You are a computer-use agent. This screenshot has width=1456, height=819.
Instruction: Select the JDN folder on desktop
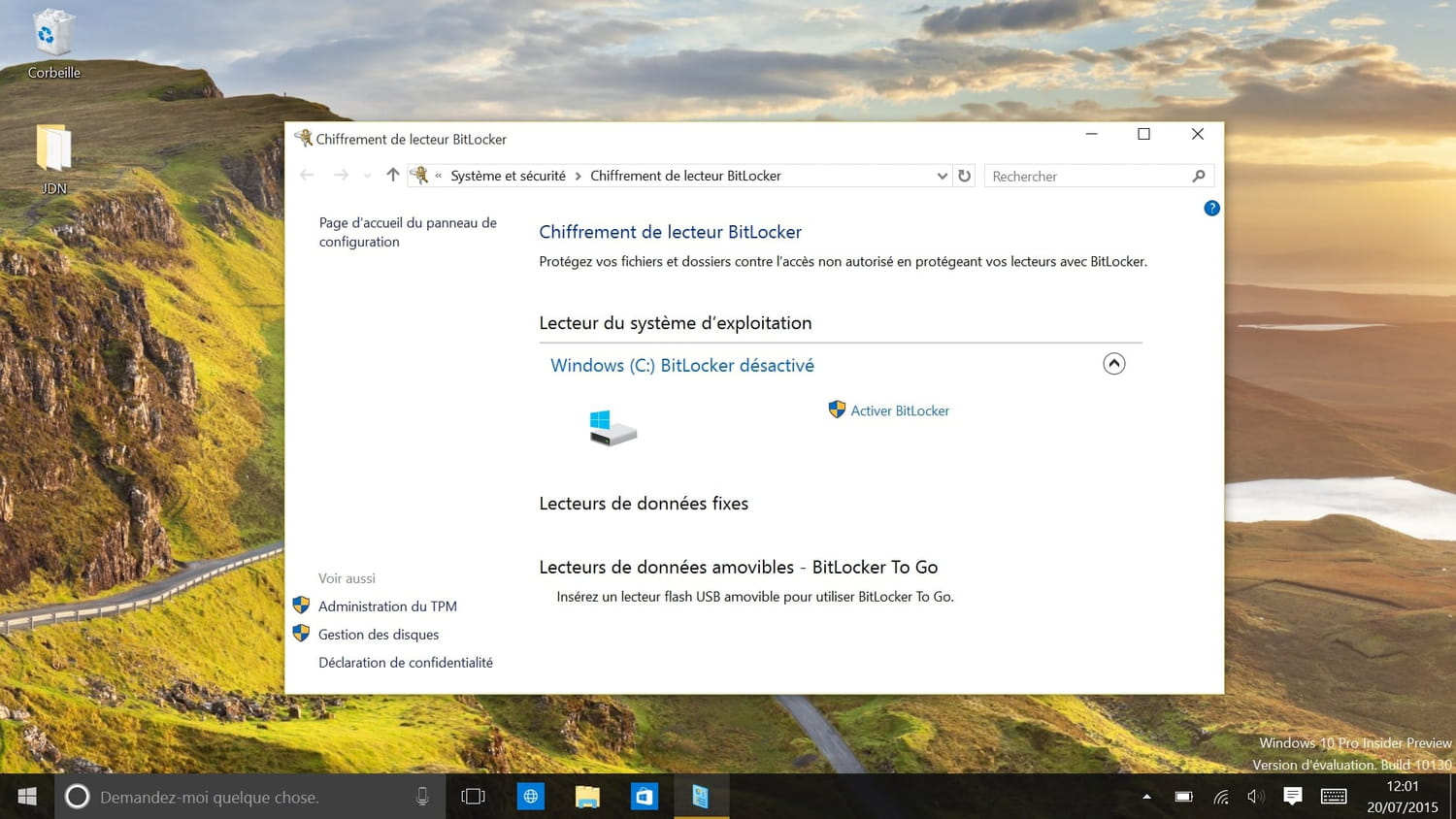(x=53, y=159)
